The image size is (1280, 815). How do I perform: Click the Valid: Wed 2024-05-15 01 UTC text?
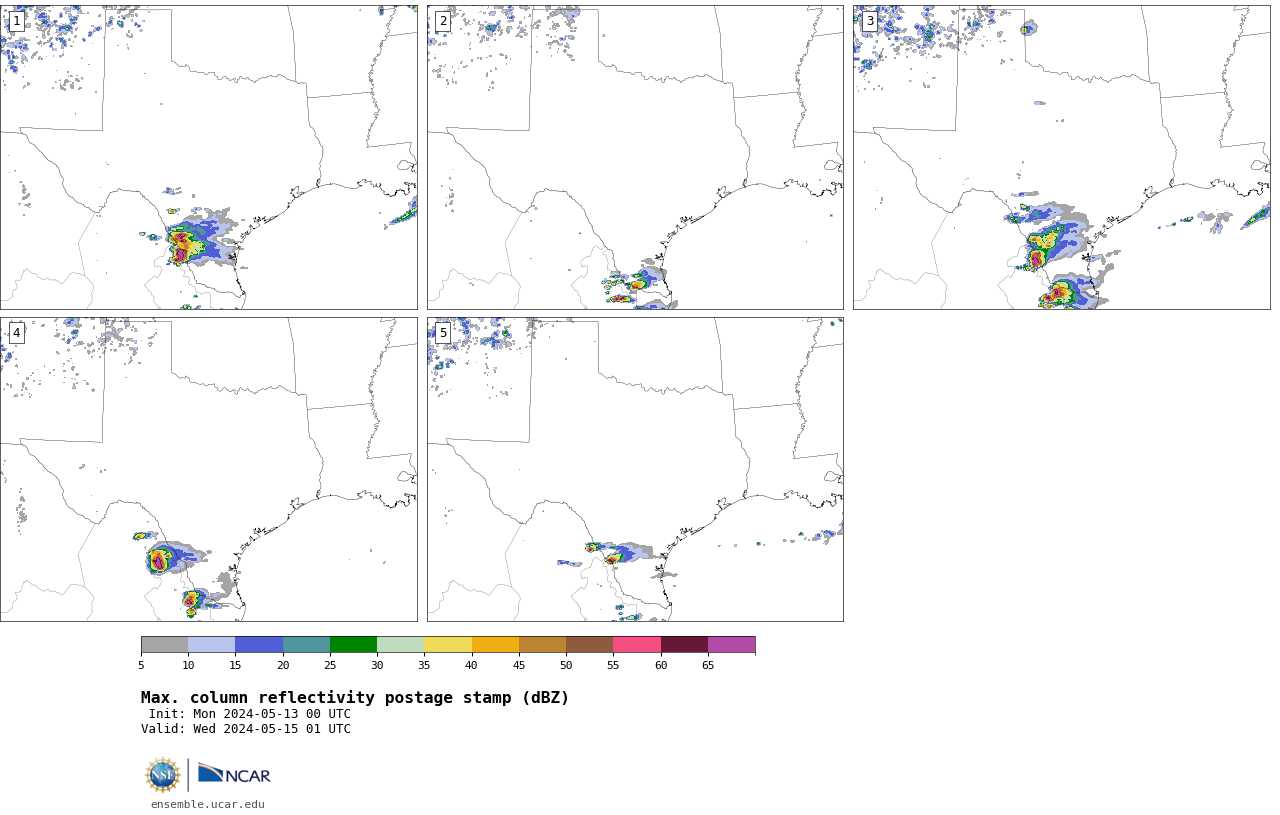coord(246,729)
